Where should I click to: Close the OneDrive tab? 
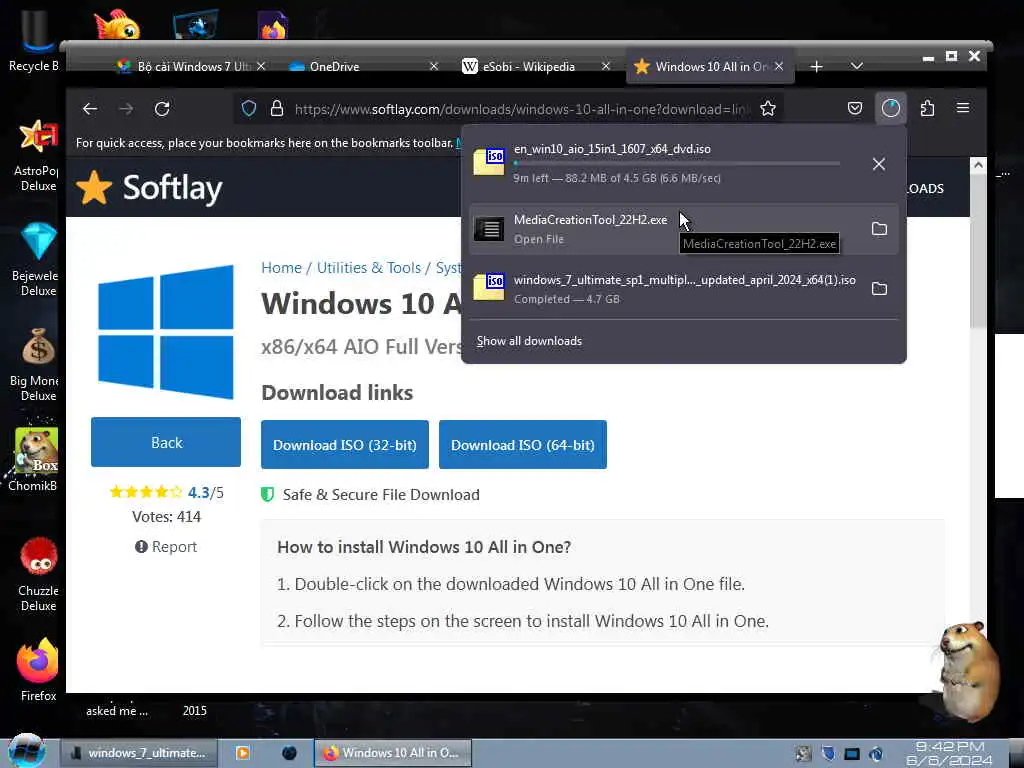(434, 67)
